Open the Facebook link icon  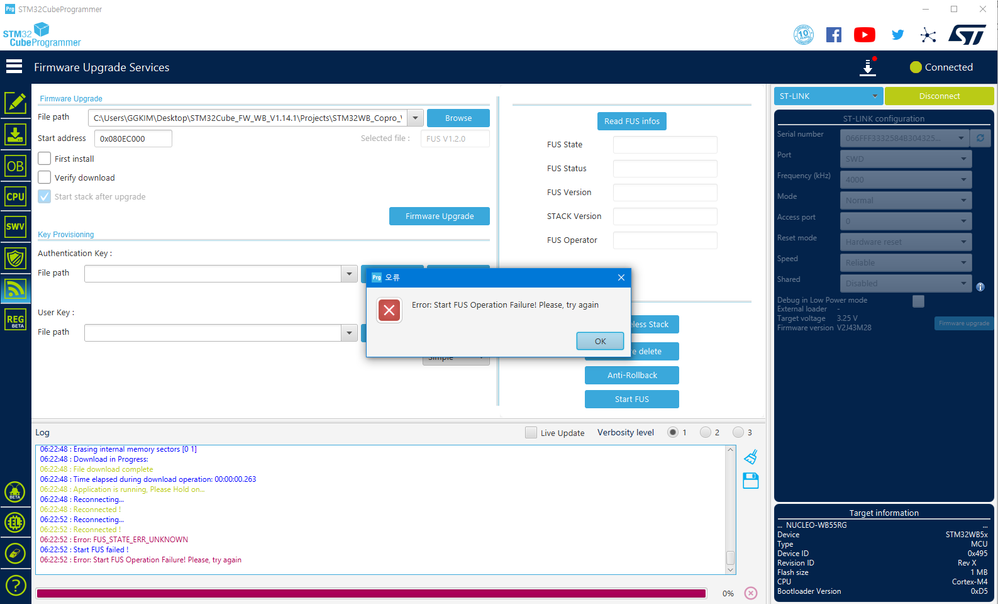(x=834, y=34)
